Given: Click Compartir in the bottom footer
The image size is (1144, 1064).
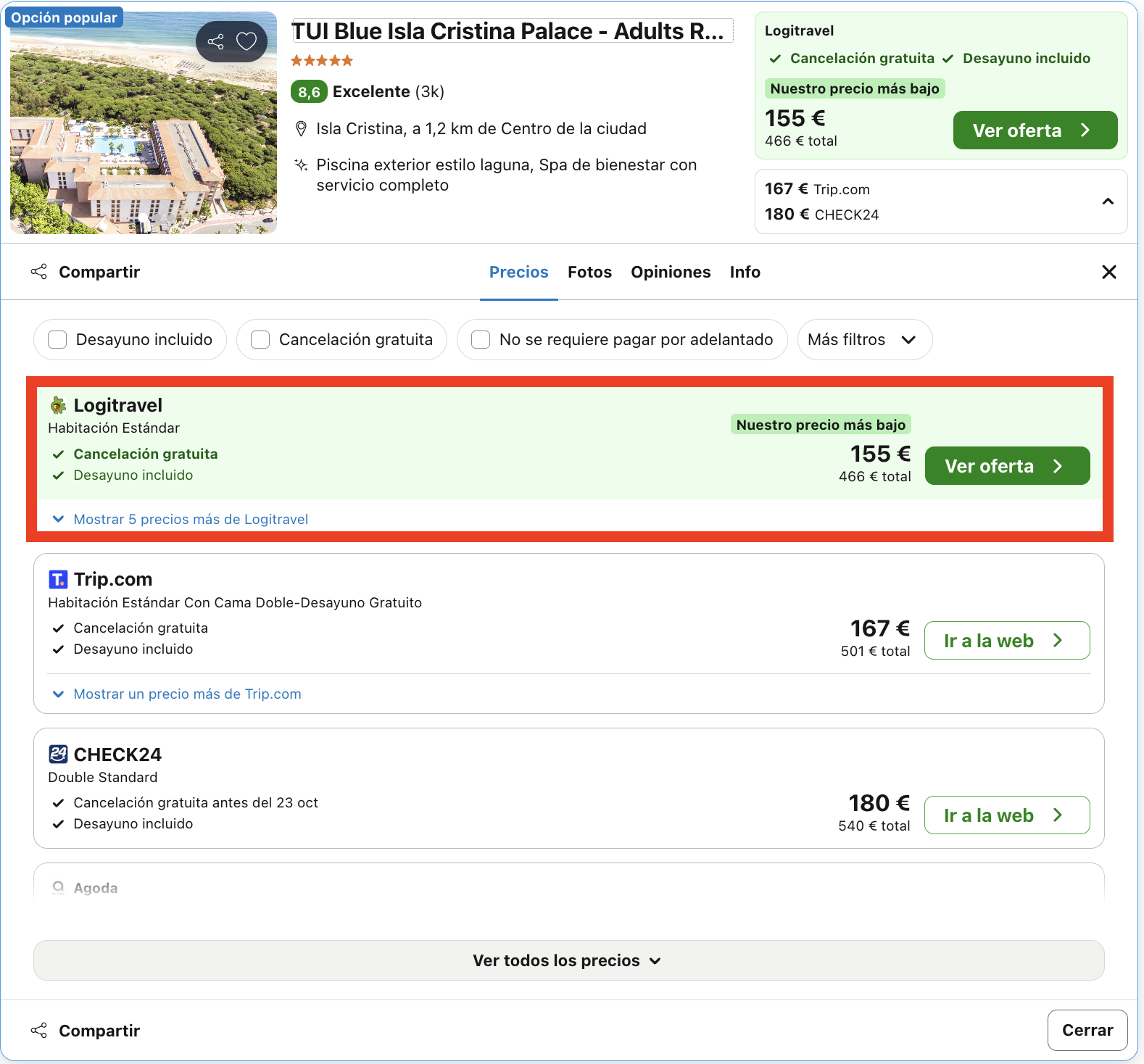Looking at the screenshot, I should (x=86, y=1031).
